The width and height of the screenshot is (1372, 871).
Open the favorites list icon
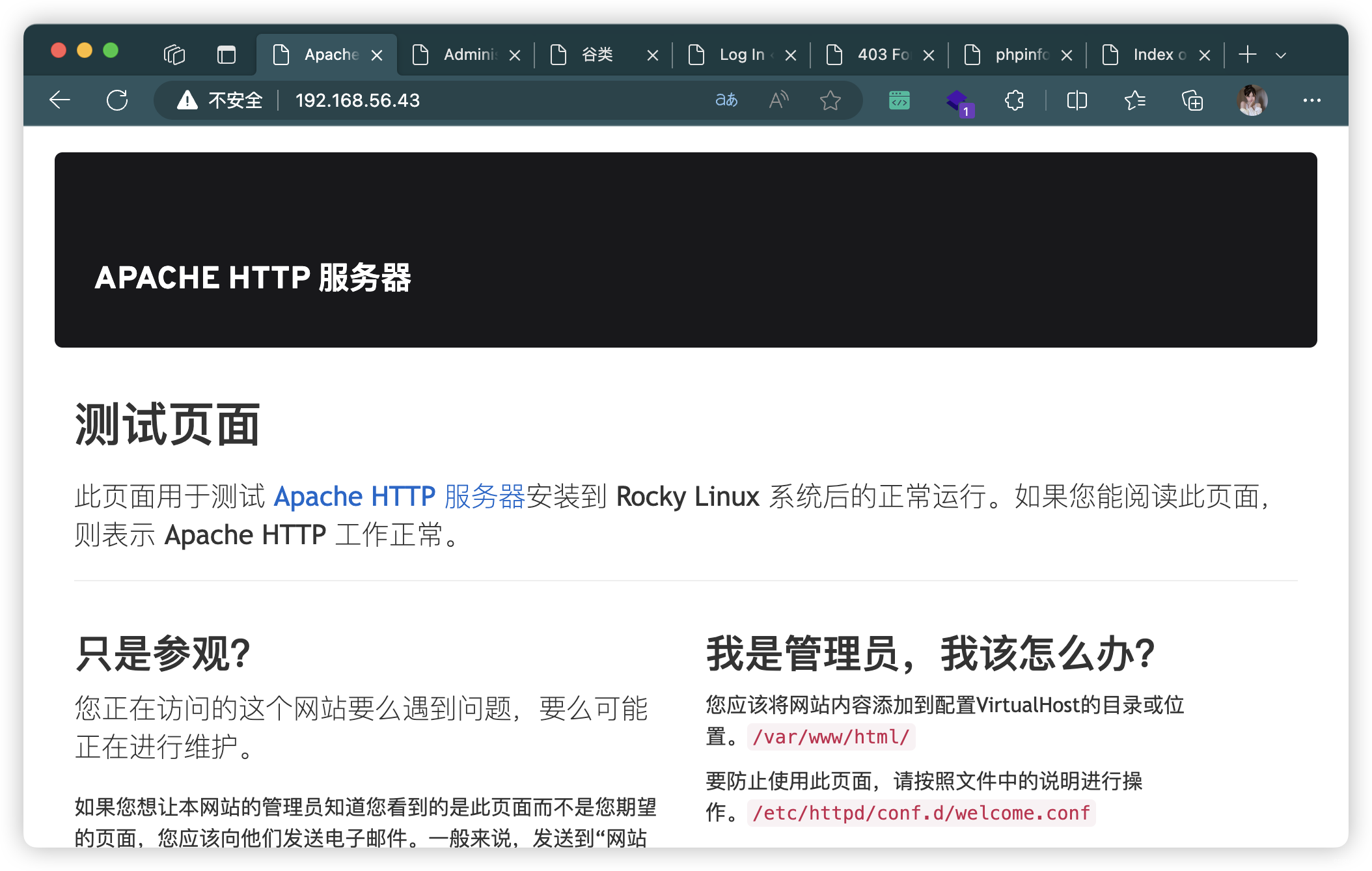1134,100
